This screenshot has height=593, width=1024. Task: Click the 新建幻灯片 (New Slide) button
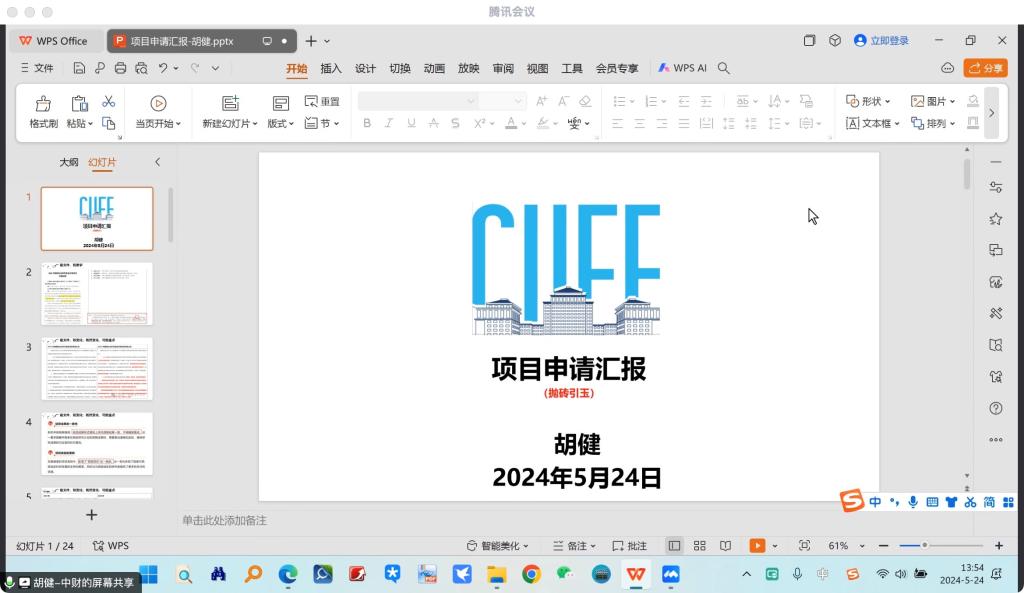[230, 111]
